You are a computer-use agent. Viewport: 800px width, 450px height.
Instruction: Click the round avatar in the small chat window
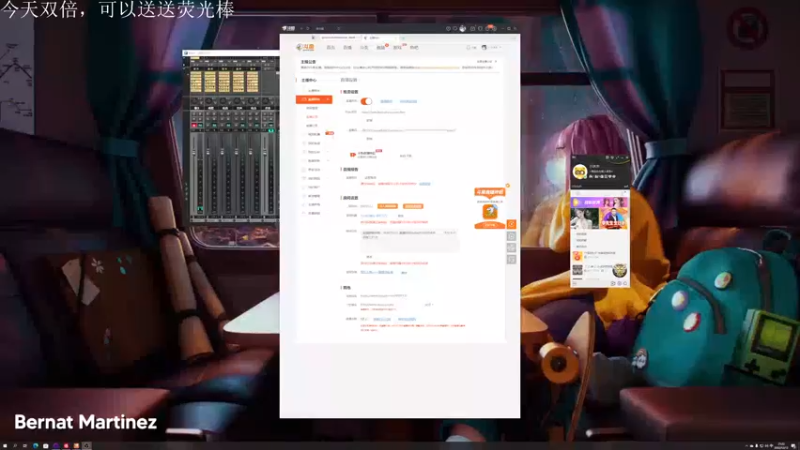(x=580, y=172)
